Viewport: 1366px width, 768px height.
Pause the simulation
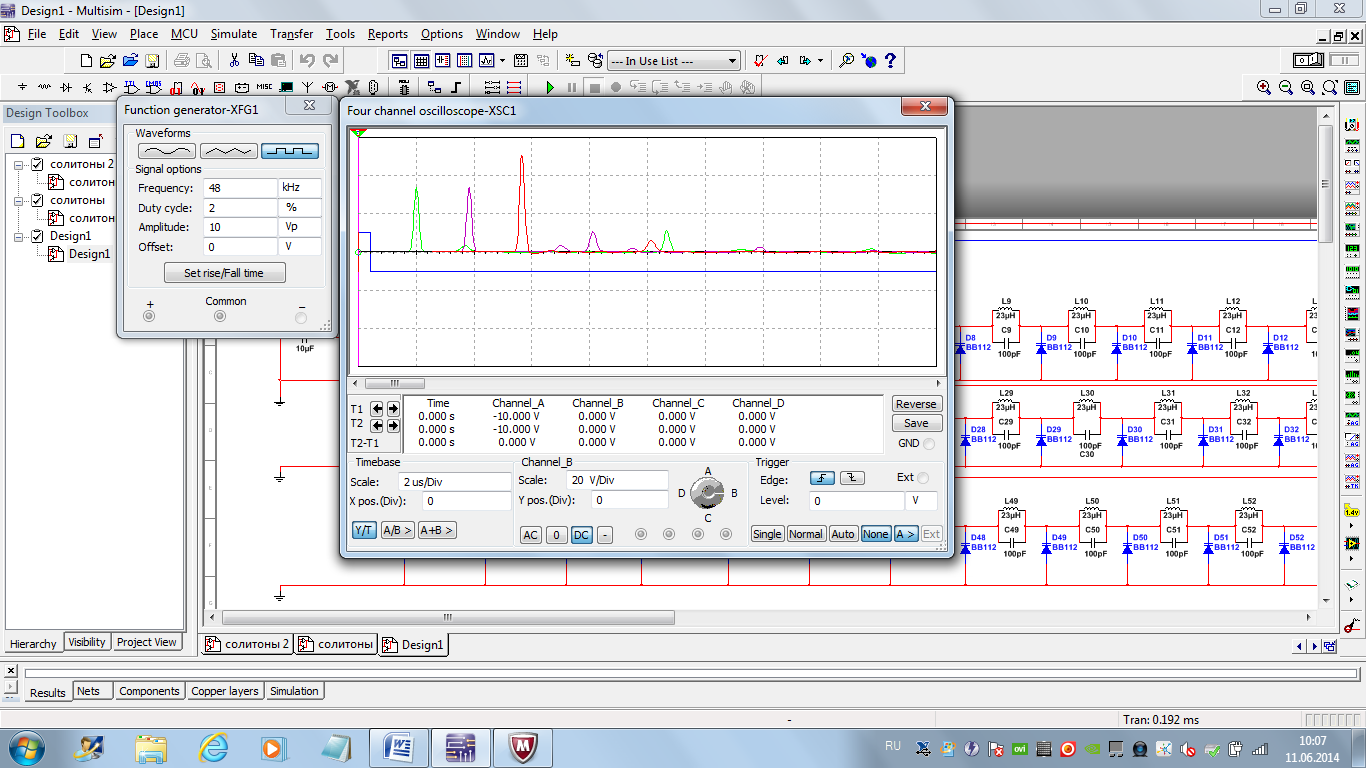pos(572,87)
